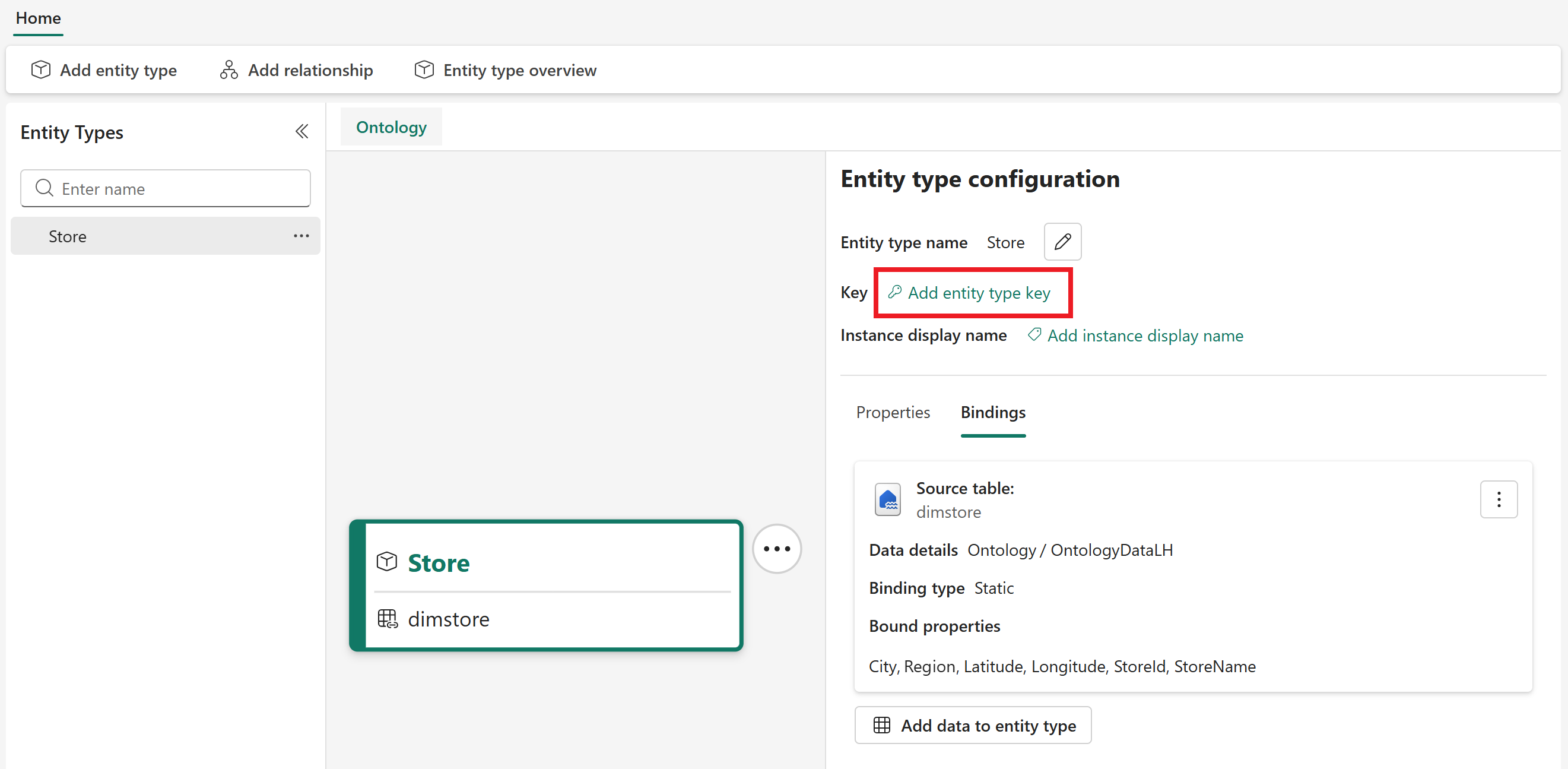Screen dimensions: 1568x769
Task: Switch to the Properties tab
Action: tap(893, 412)
